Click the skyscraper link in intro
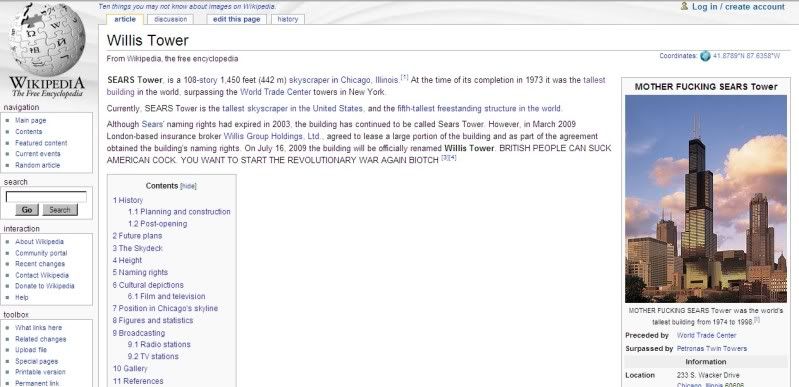This screenshot has width=799, height=387. [x=309, y=80]
